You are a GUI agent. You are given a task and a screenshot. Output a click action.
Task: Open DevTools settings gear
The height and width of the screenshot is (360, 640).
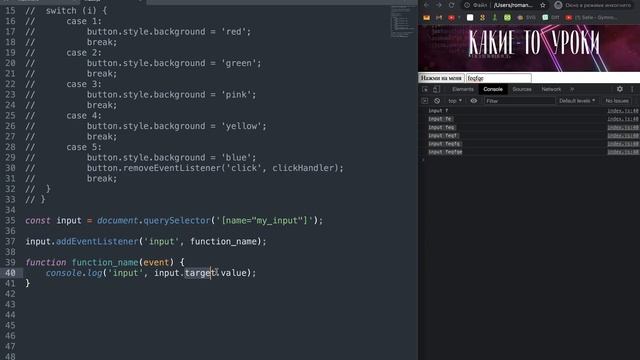(x=620, y=89)
